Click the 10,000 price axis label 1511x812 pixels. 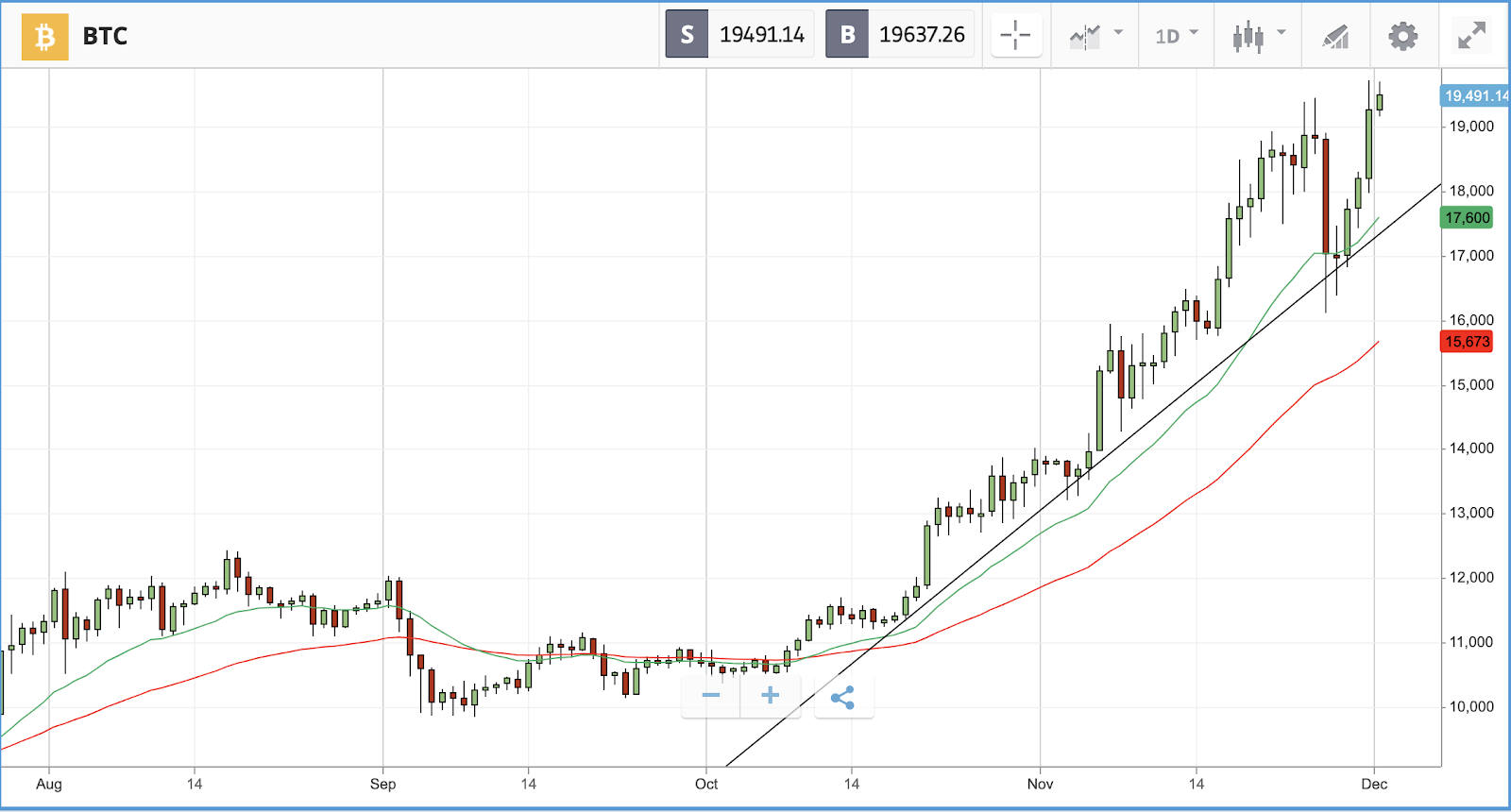pyautogui.click(x=1471, y=707)
